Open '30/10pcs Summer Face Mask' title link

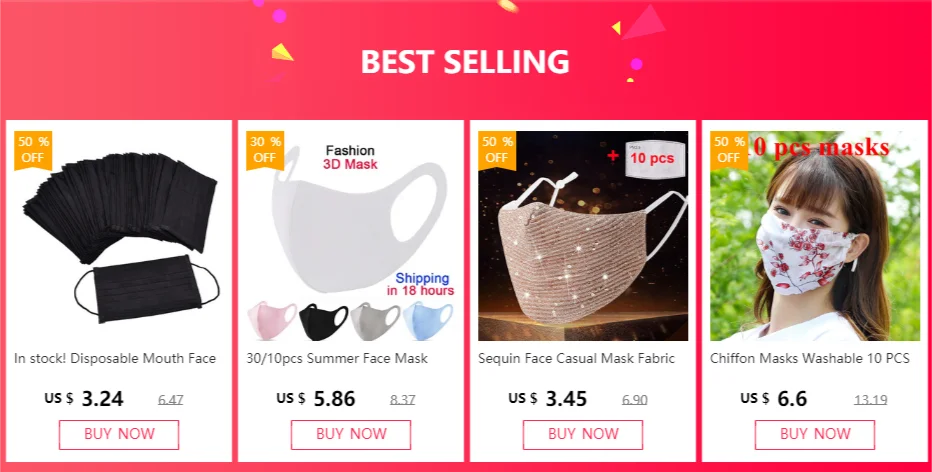337,358
